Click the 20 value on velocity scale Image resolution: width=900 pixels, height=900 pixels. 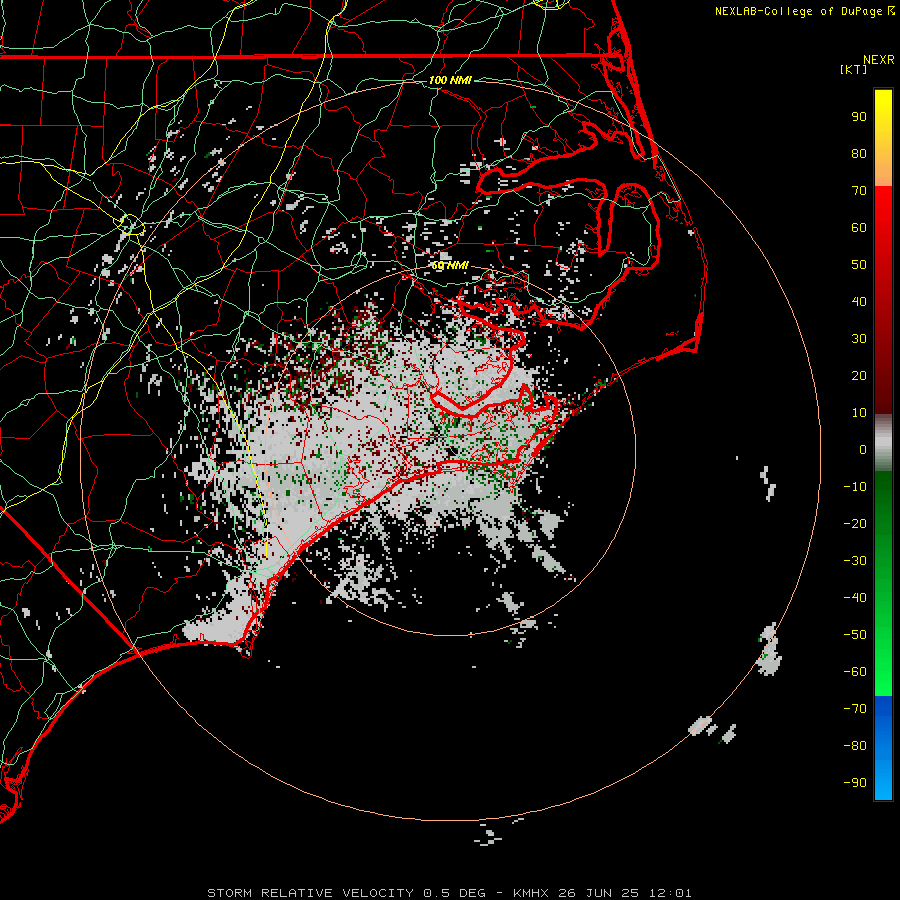pos(859,375)
